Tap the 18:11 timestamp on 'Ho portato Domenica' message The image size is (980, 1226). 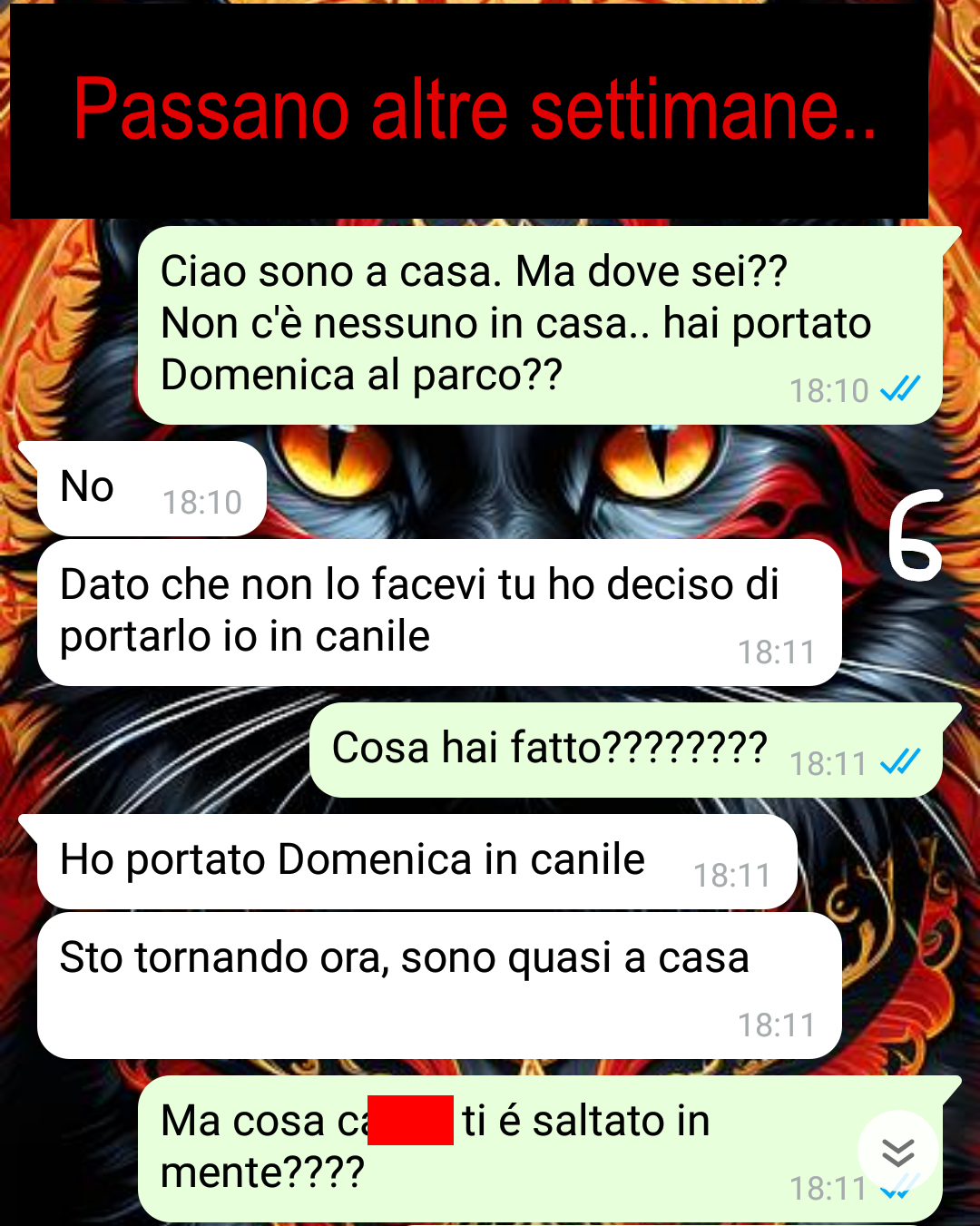(732, 875)
